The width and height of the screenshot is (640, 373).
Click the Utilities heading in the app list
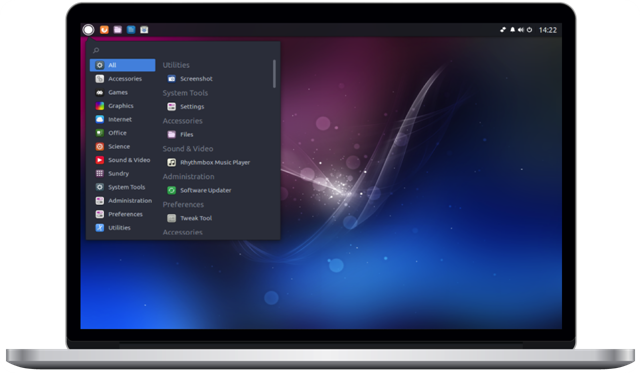click(x=176, y=65)
